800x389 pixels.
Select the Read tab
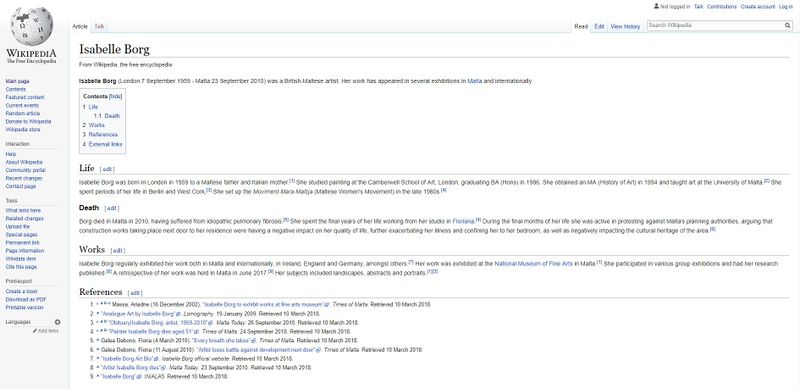click(581, 27)
